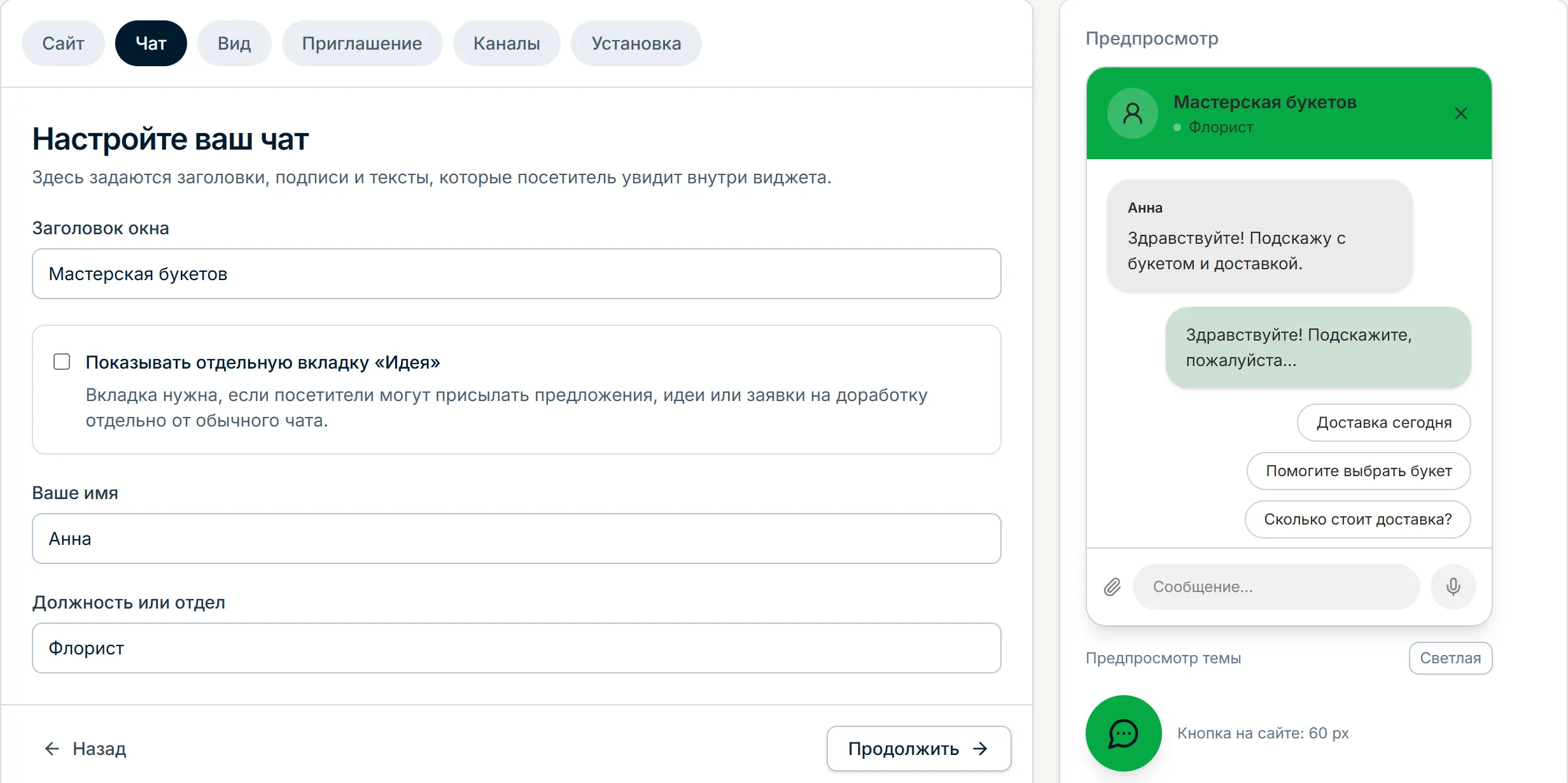
Task: Click the «Предпросмотр темы» label
Action: coord(1163,658)
